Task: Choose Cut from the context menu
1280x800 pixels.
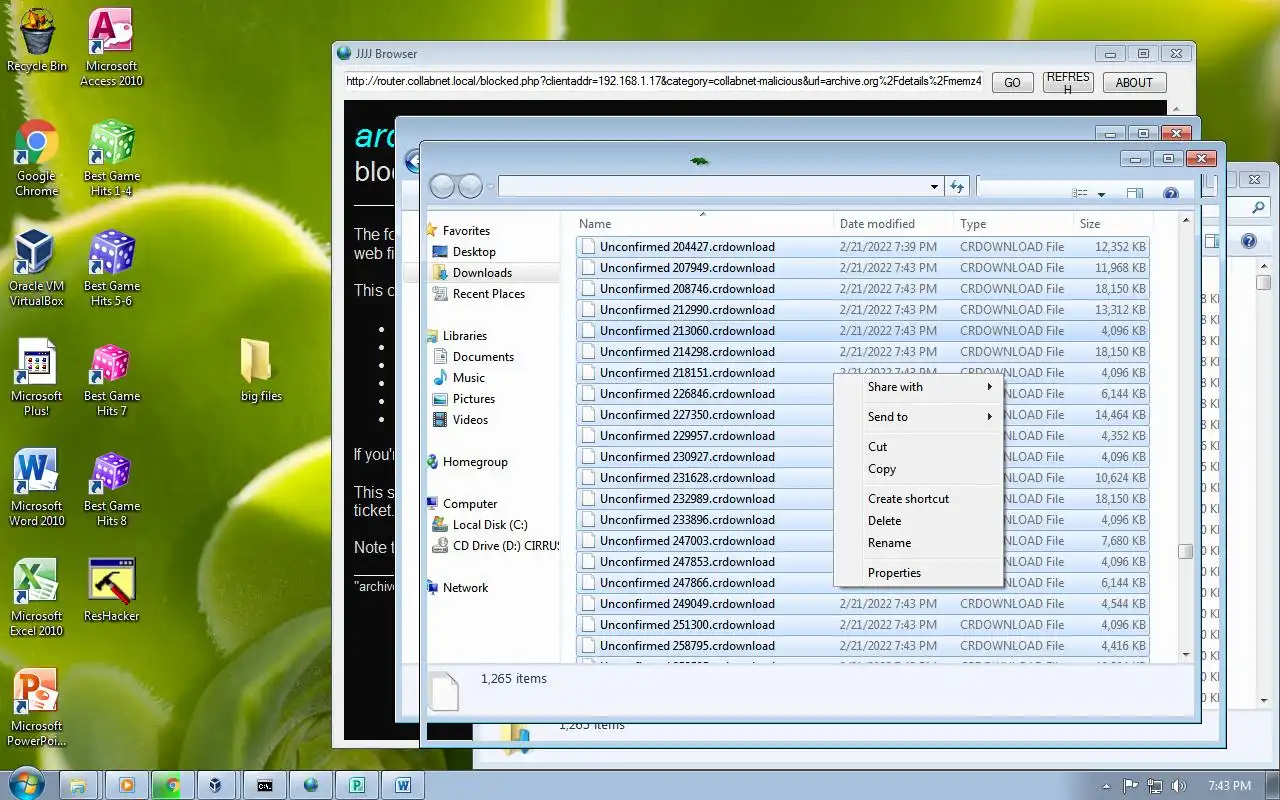Action: (918, 447)
